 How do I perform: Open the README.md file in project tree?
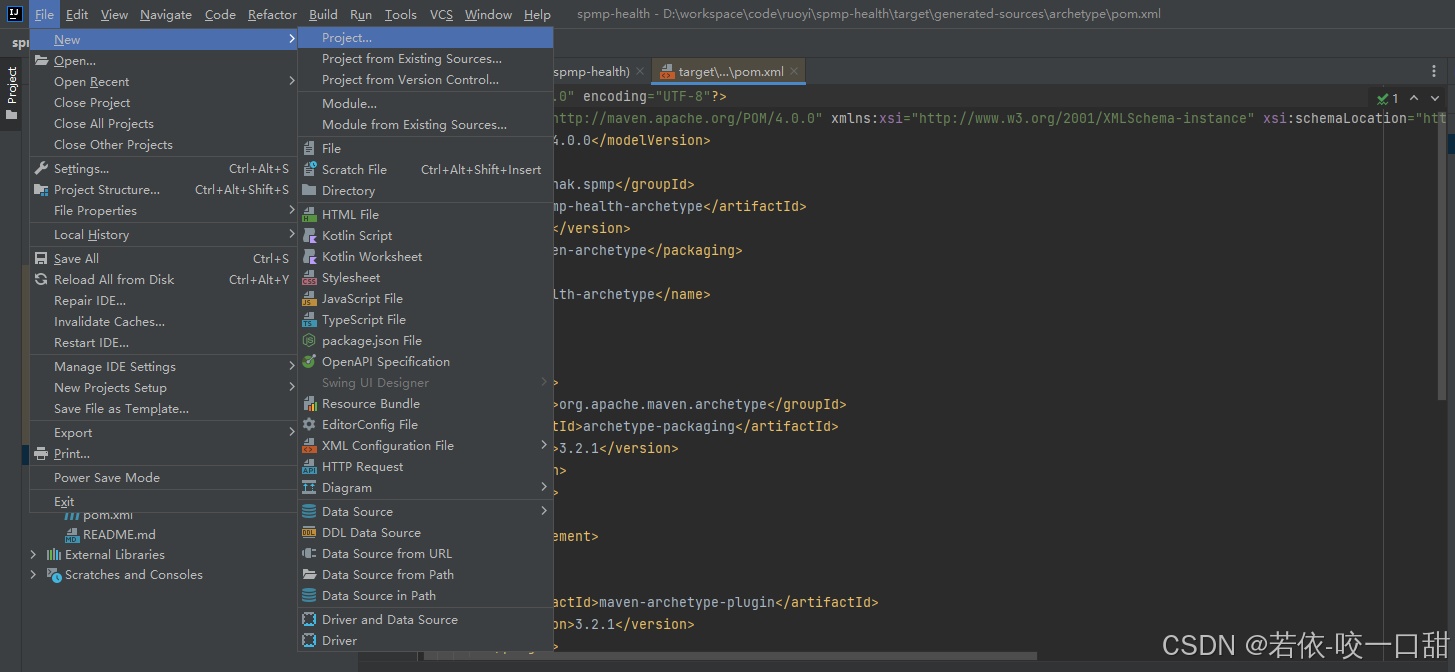(x=118, y=535)
